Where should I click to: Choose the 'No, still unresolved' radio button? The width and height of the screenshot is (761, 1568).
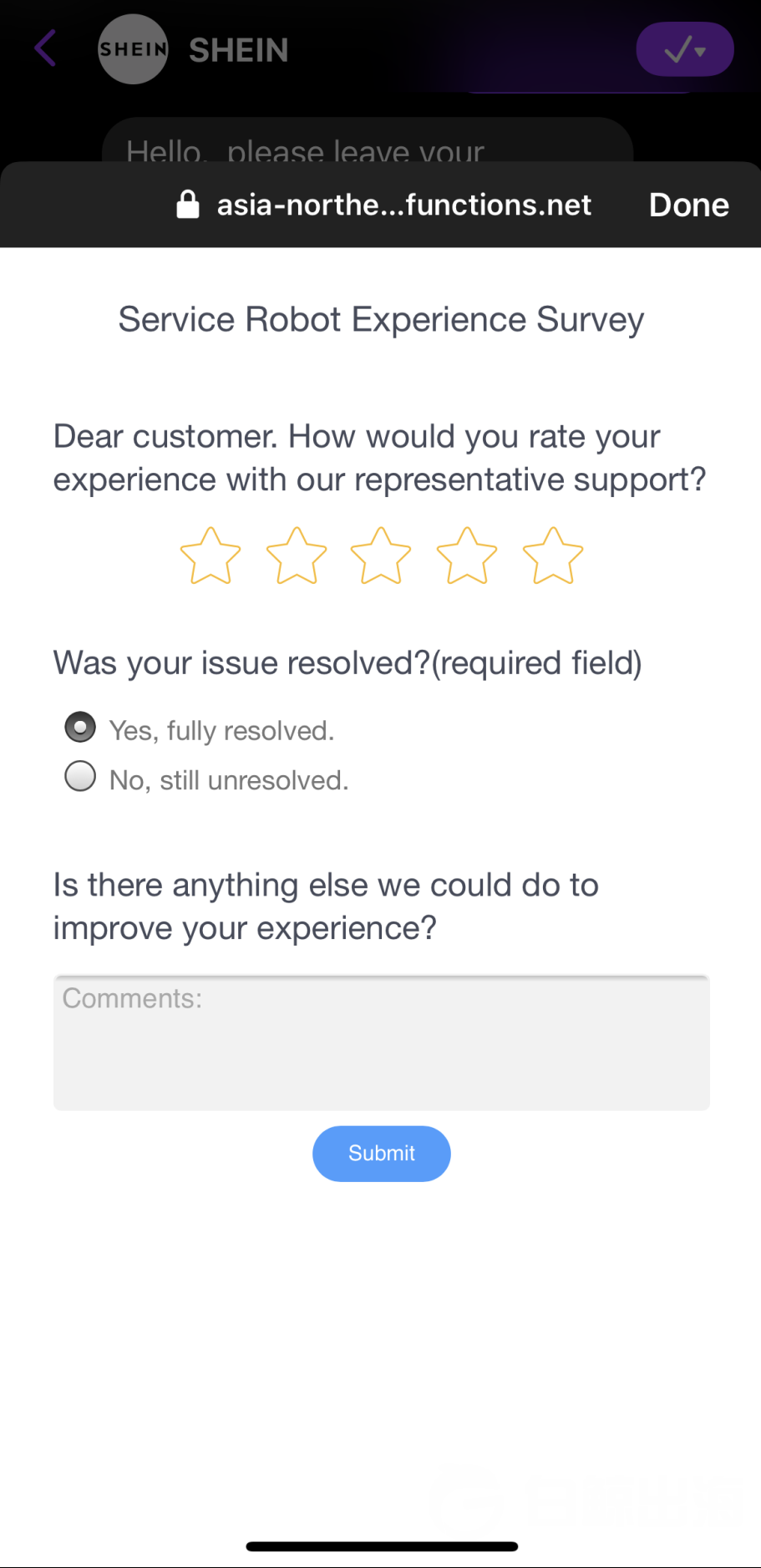click(x=80, y=776)
